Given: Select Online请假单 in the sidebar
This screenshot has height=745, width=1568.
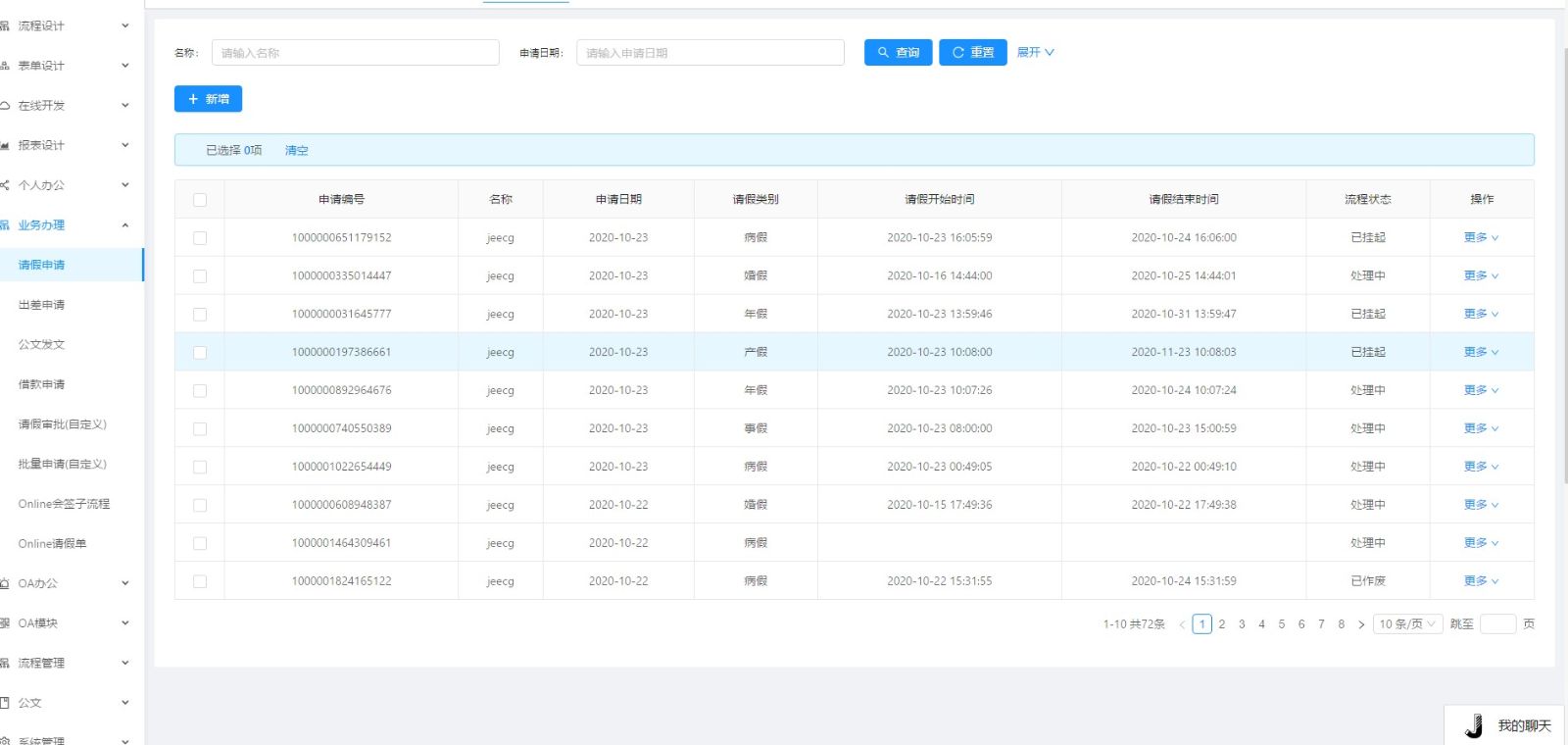Looking at the screenshot, I should point(52,544).
